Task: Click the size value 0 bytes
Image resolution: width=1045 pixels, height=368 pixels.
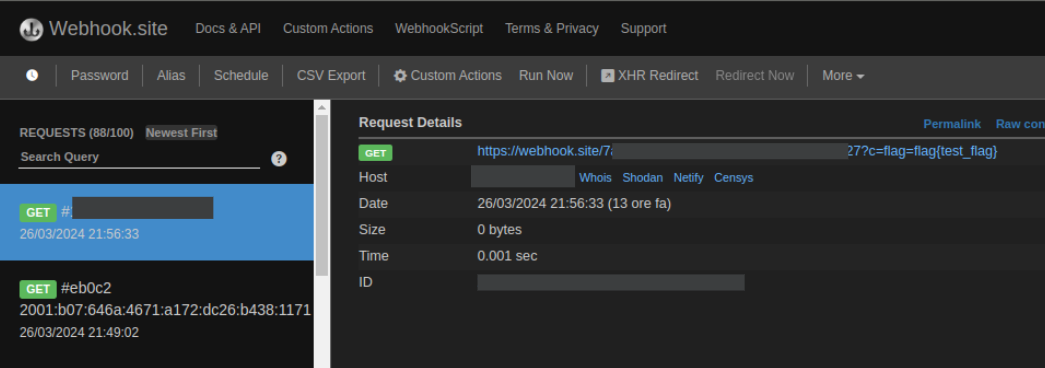Action: coord(499,230)
